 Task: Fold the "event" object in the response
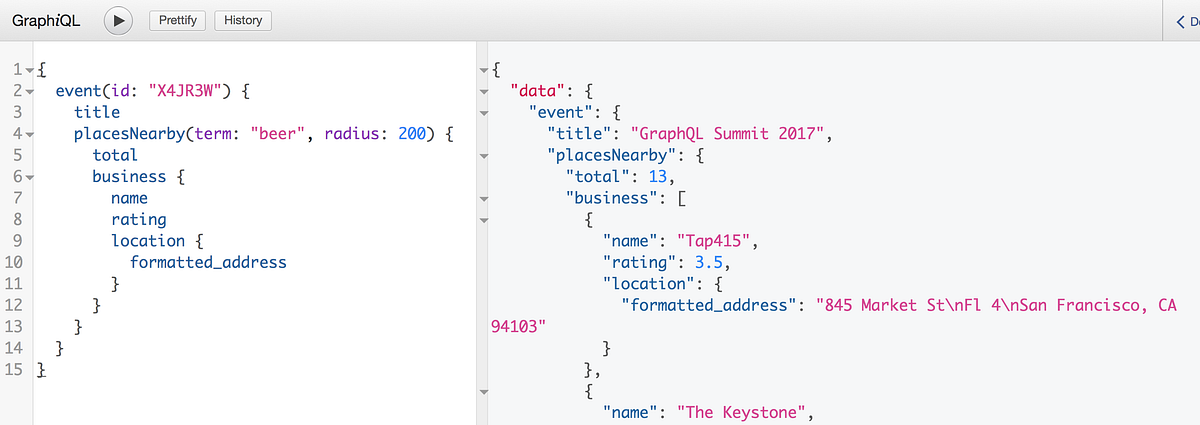pos(483,112)
